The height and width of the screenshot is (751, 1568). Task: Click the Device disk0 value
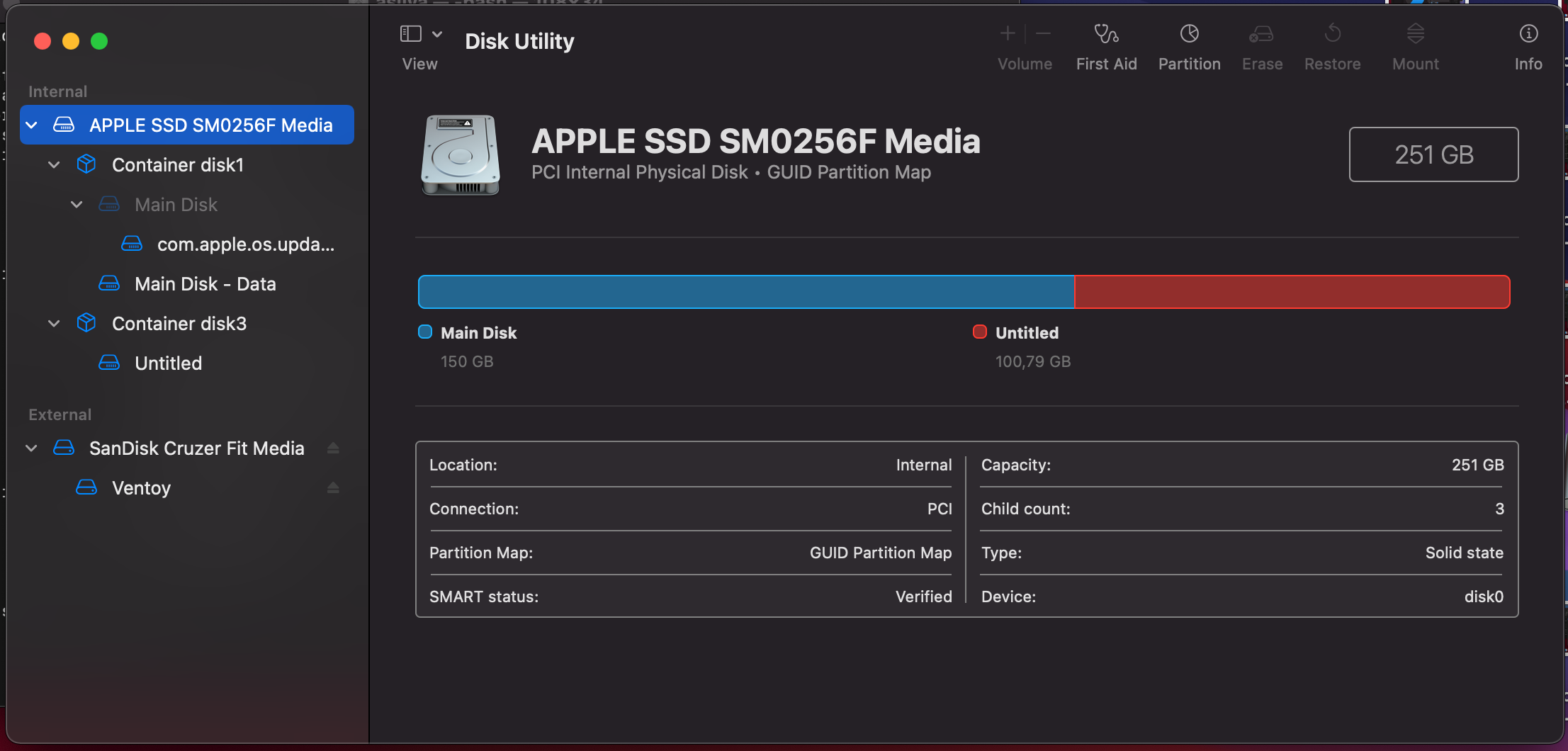tap(1484, 597)
